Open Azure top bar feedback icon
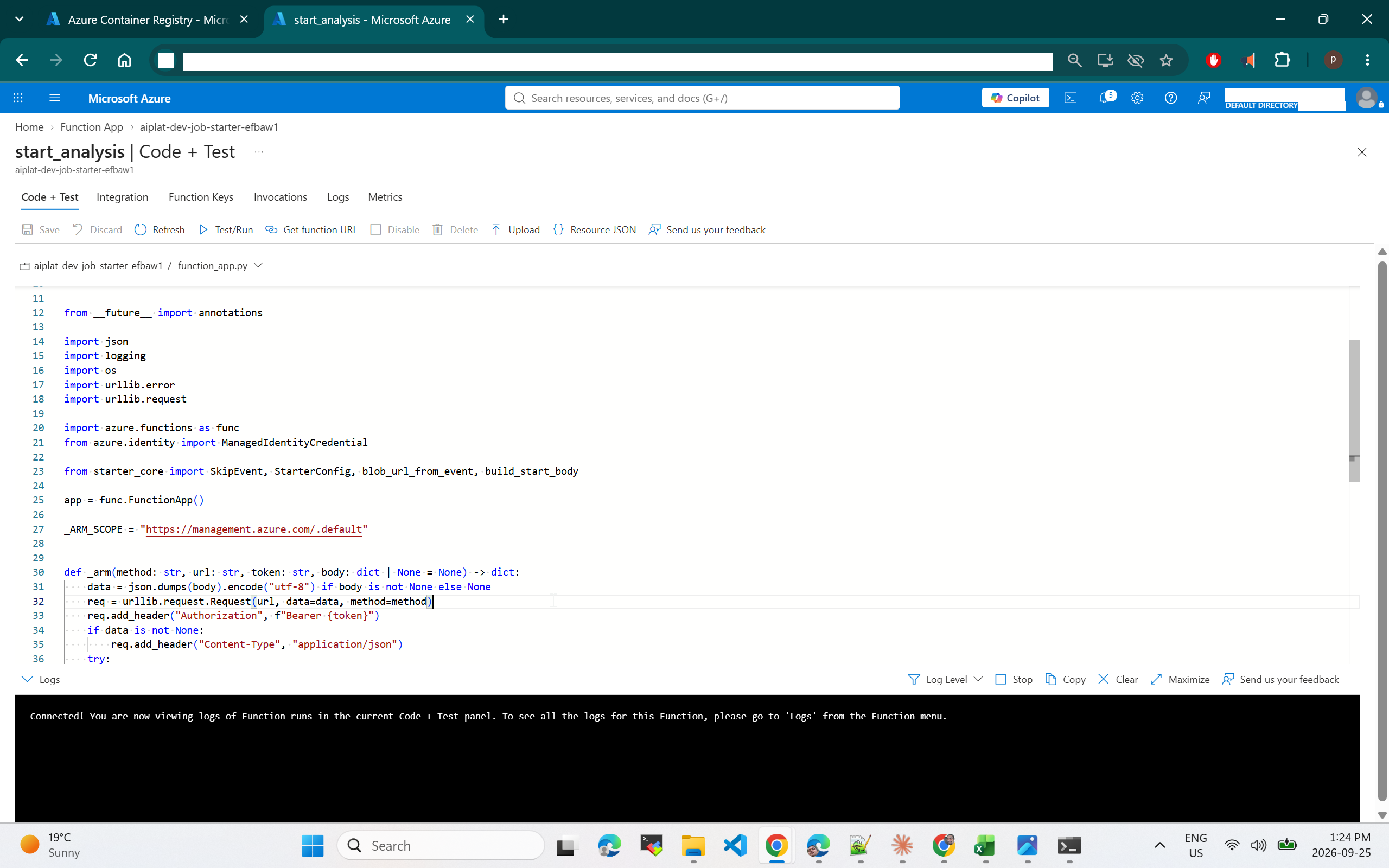1389x868 pixels. pos(1203,98)
